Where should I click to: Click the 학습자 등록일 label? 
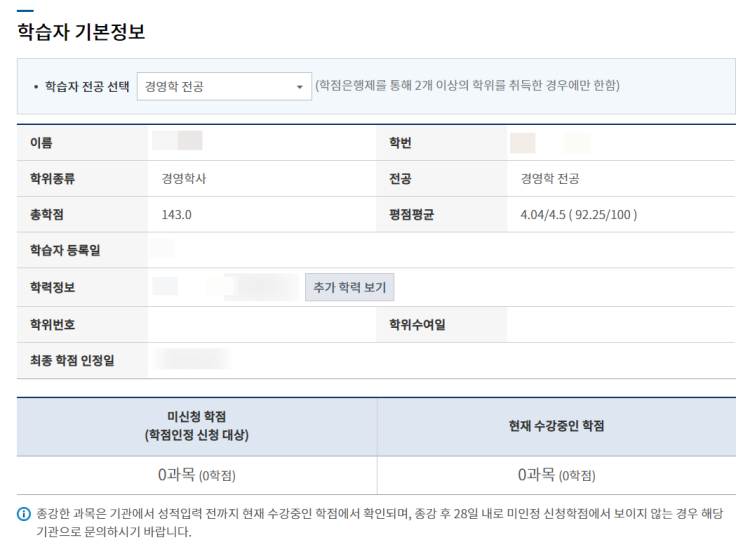click(65, 250)
